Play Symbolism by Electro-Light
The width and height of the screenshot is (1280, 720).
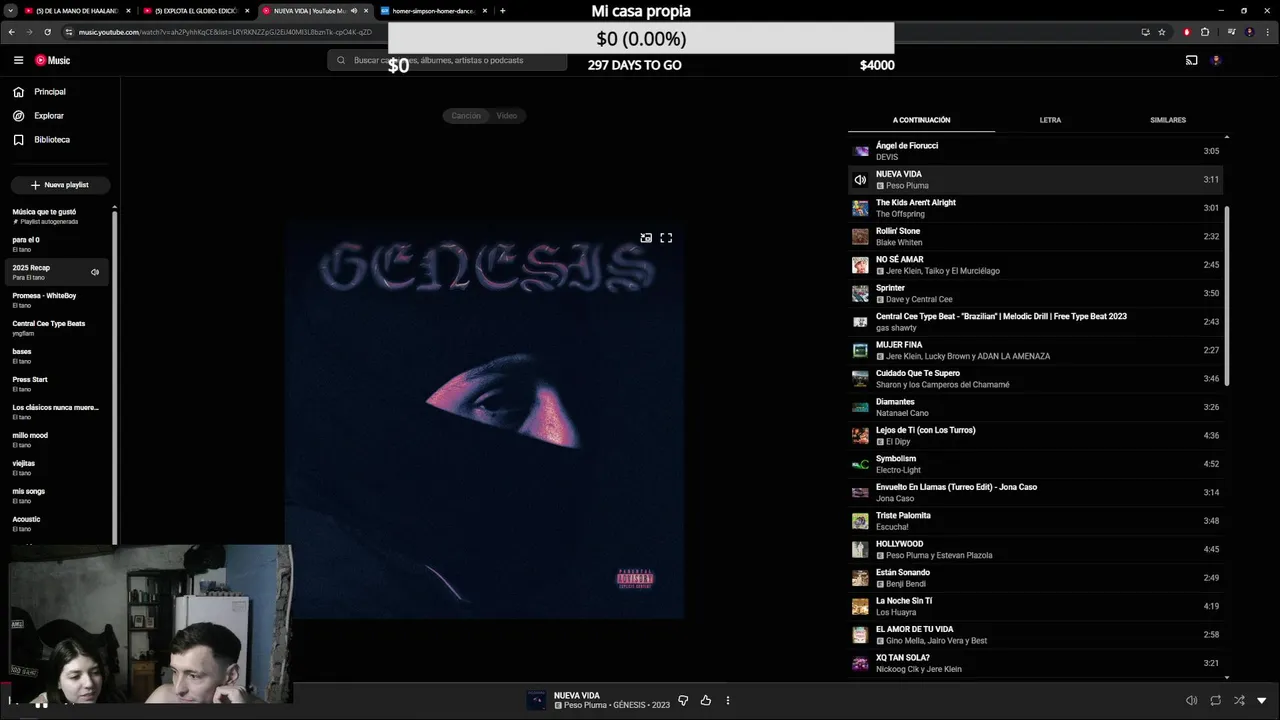click(1035, 464)
